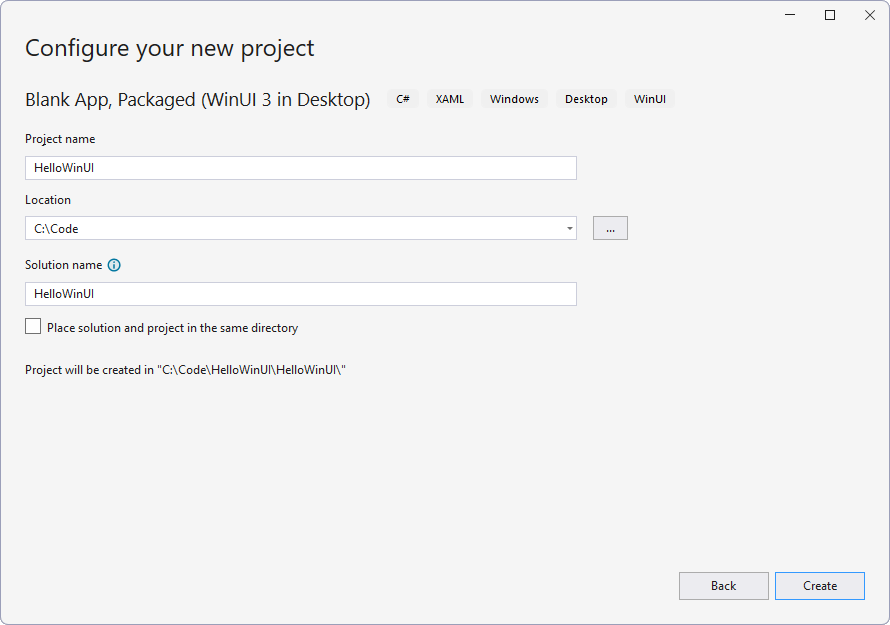This screenshot has width=890, height=625.
Task: Click the Blank App template heading
Action: (197, 99)
